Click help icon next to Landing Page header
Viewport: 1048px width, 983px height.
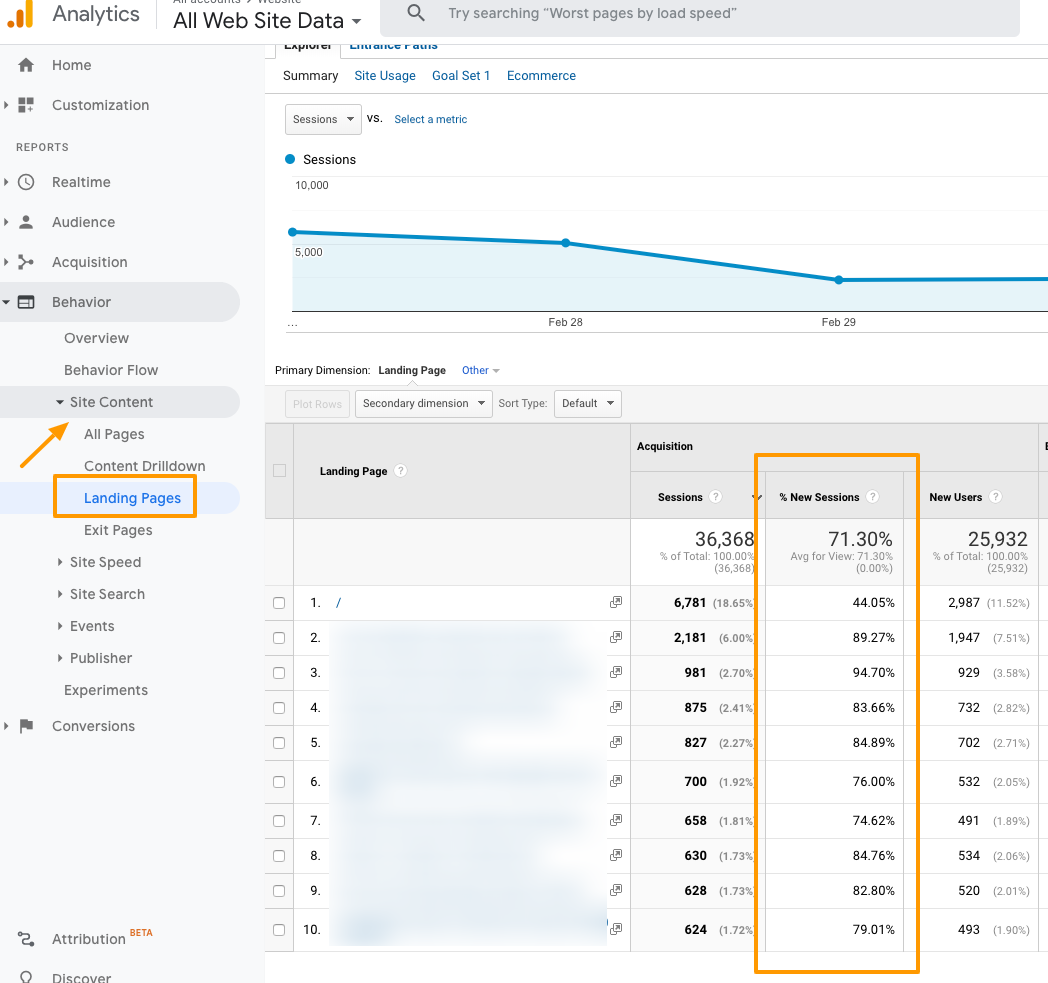400,470
